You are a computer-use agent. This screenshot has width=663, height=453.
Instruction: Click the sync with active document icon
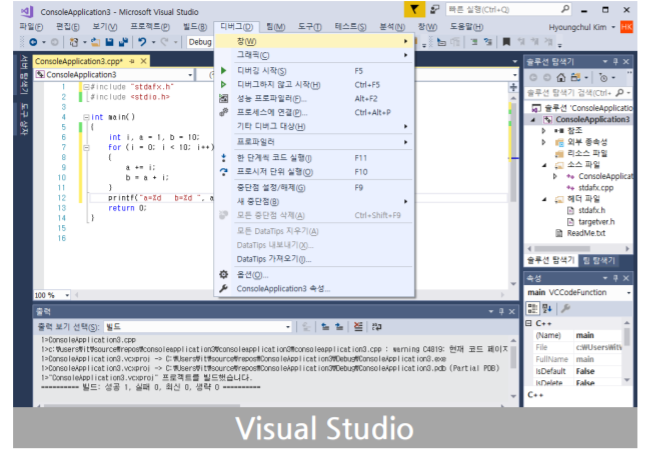pyautogui.click(x=575, y=77)
